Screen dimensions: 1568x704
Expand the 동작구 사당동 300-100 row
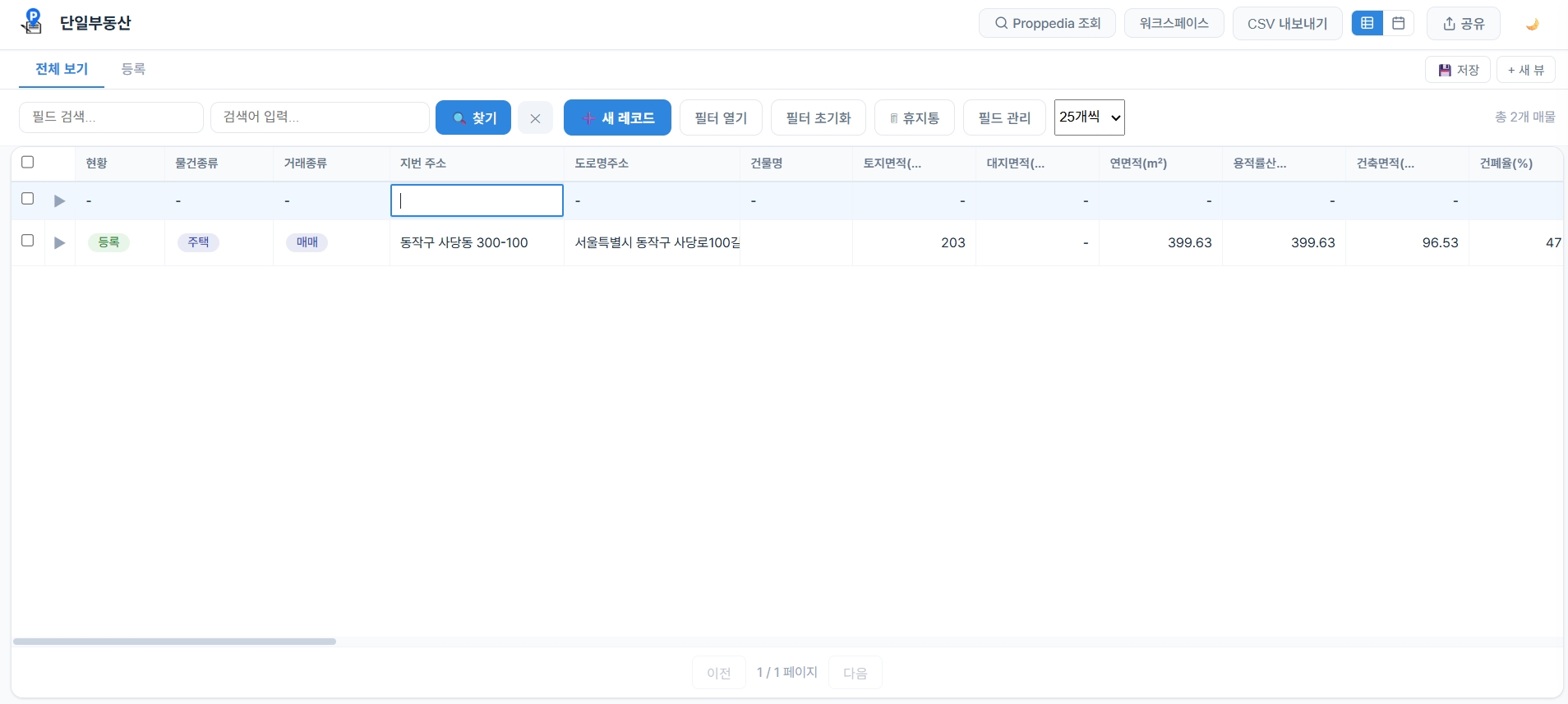pyautogui.click(x=59, y=242)
